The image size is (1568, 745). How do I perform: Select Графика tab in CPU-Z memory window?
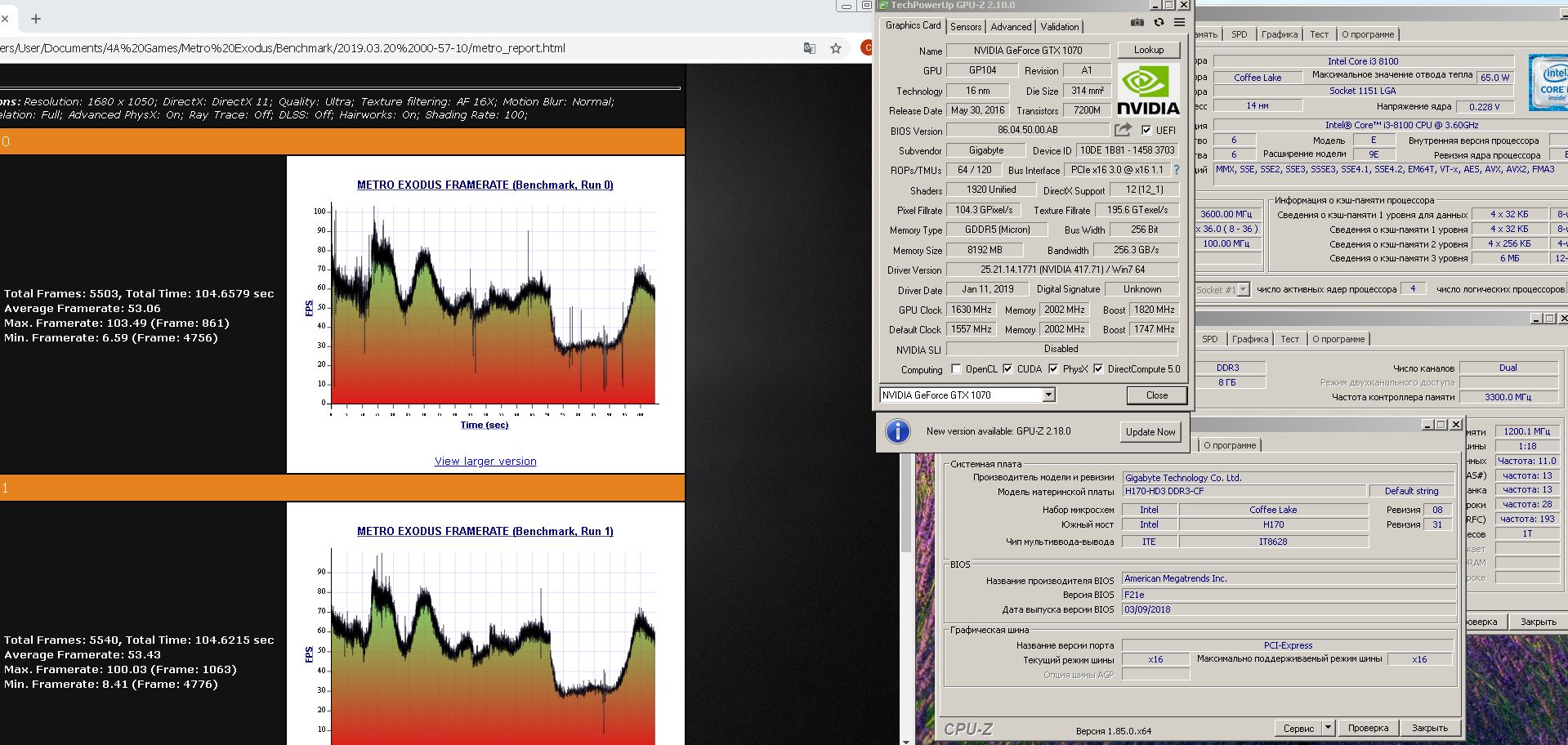1250,339
